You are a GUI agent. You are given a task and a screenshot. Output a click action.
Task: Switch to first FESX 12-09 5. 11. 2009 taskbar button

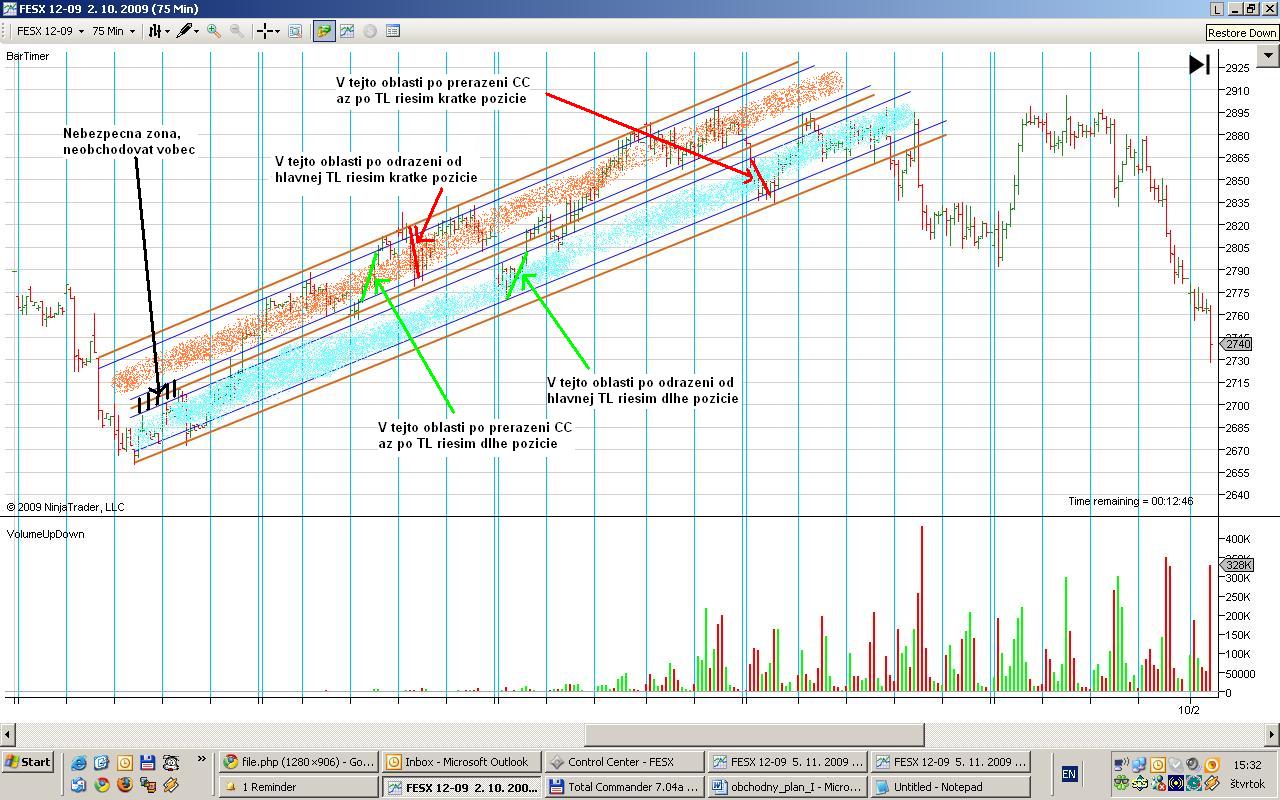coord(788,762)
